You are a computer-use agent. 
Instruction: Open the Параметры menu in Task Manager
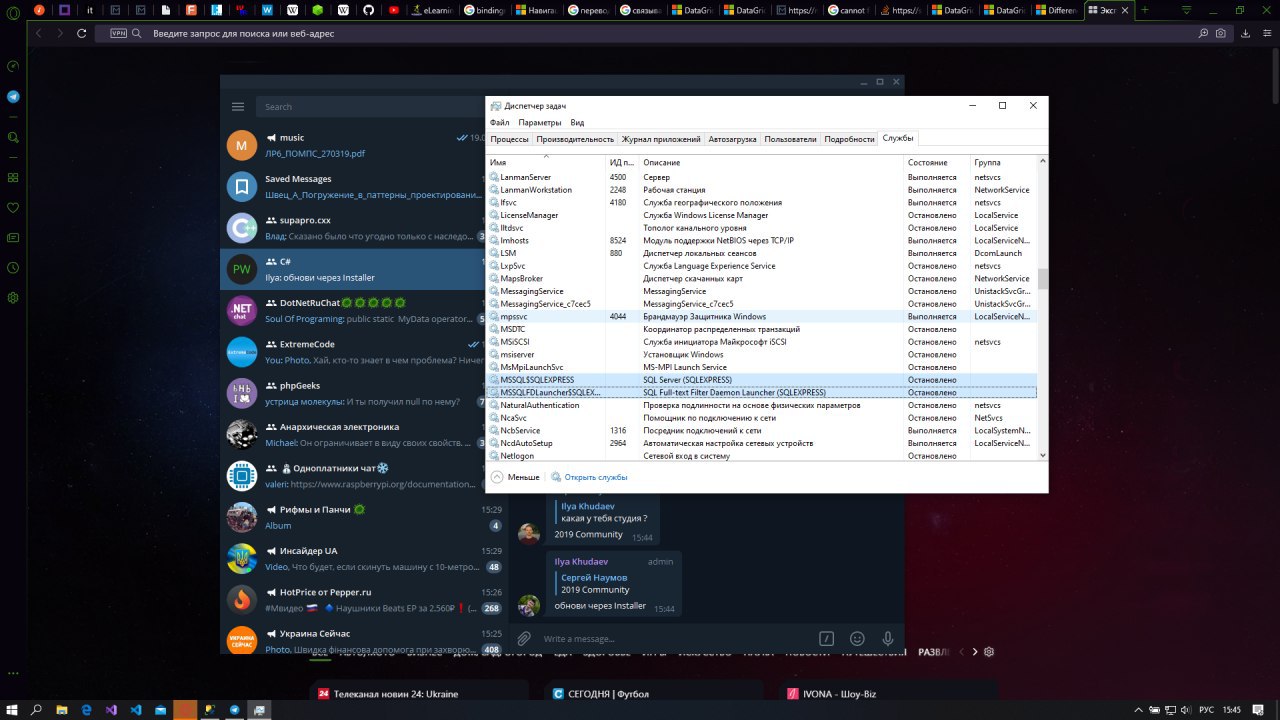click(x=540, y=122)
